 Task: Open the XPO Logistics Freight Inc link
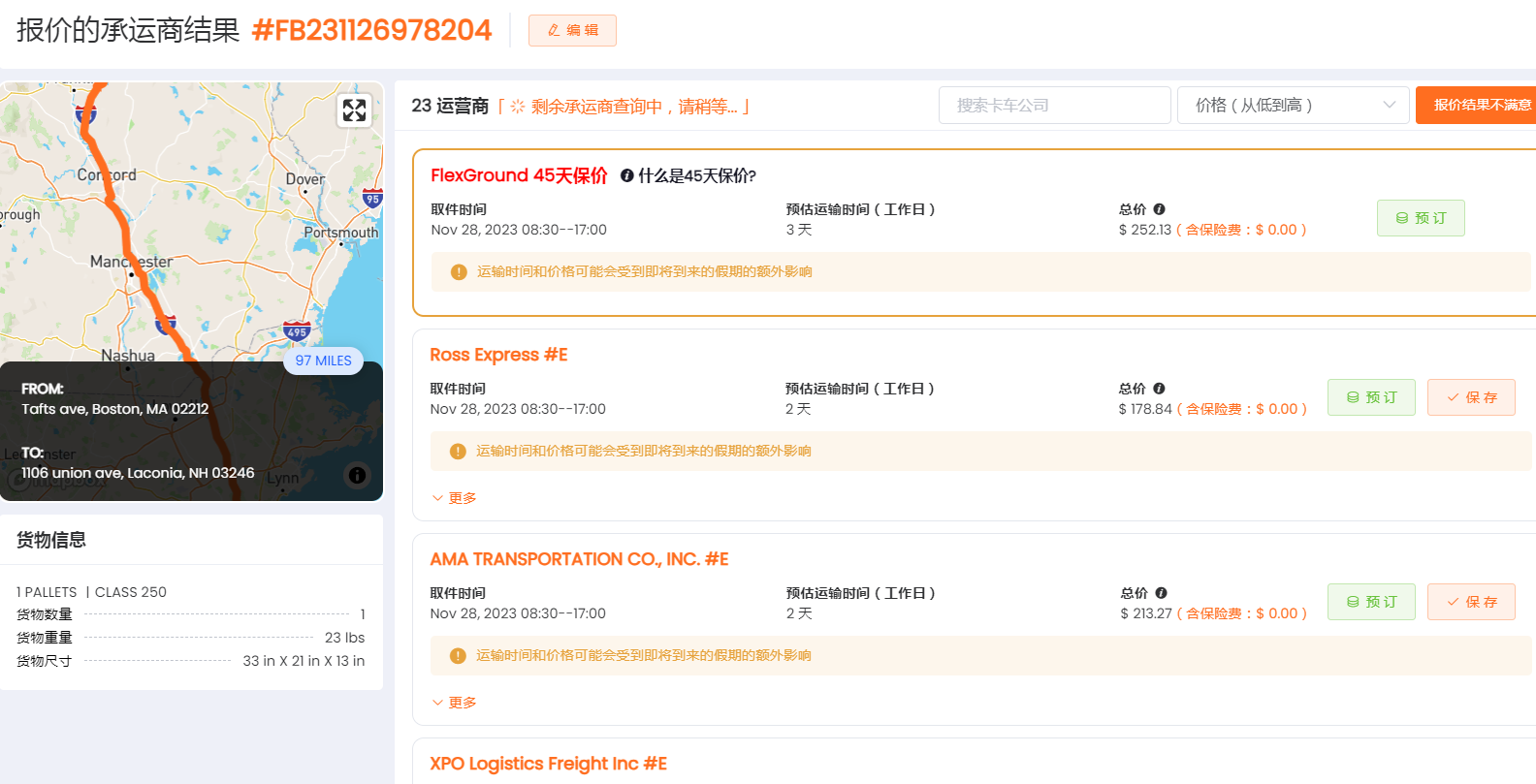(x=548, y=764)
